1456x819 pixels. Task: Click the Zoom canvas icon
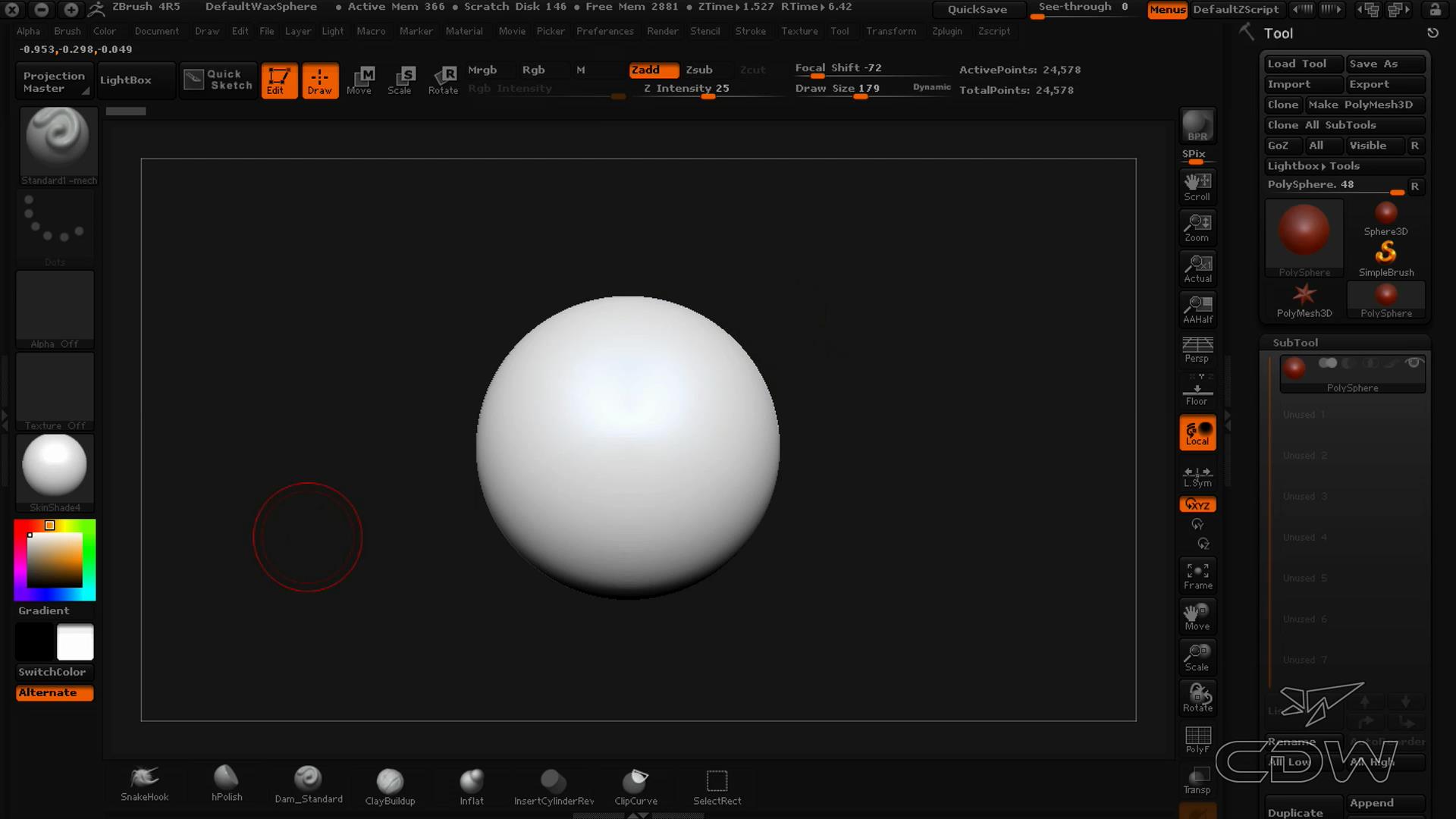point(1197,227)
